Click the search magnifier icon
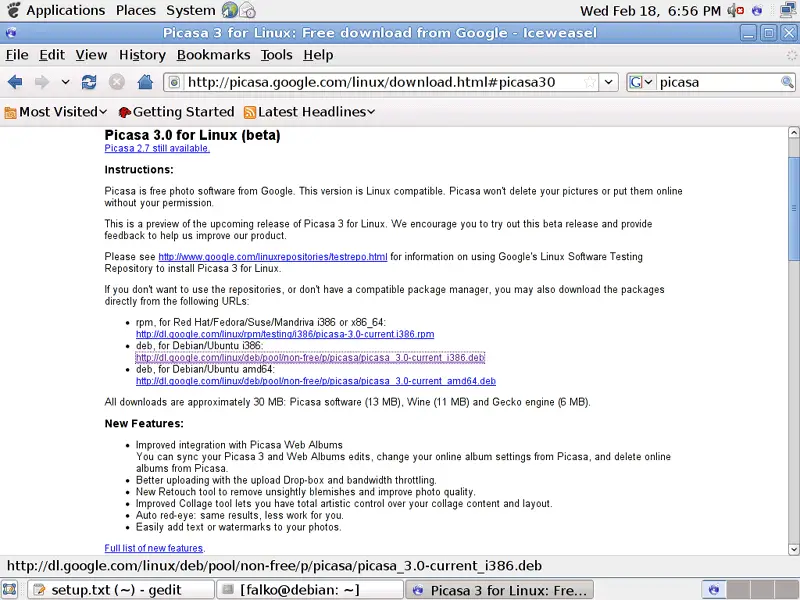Screen dimensions: 800x600 click(787, 82)
